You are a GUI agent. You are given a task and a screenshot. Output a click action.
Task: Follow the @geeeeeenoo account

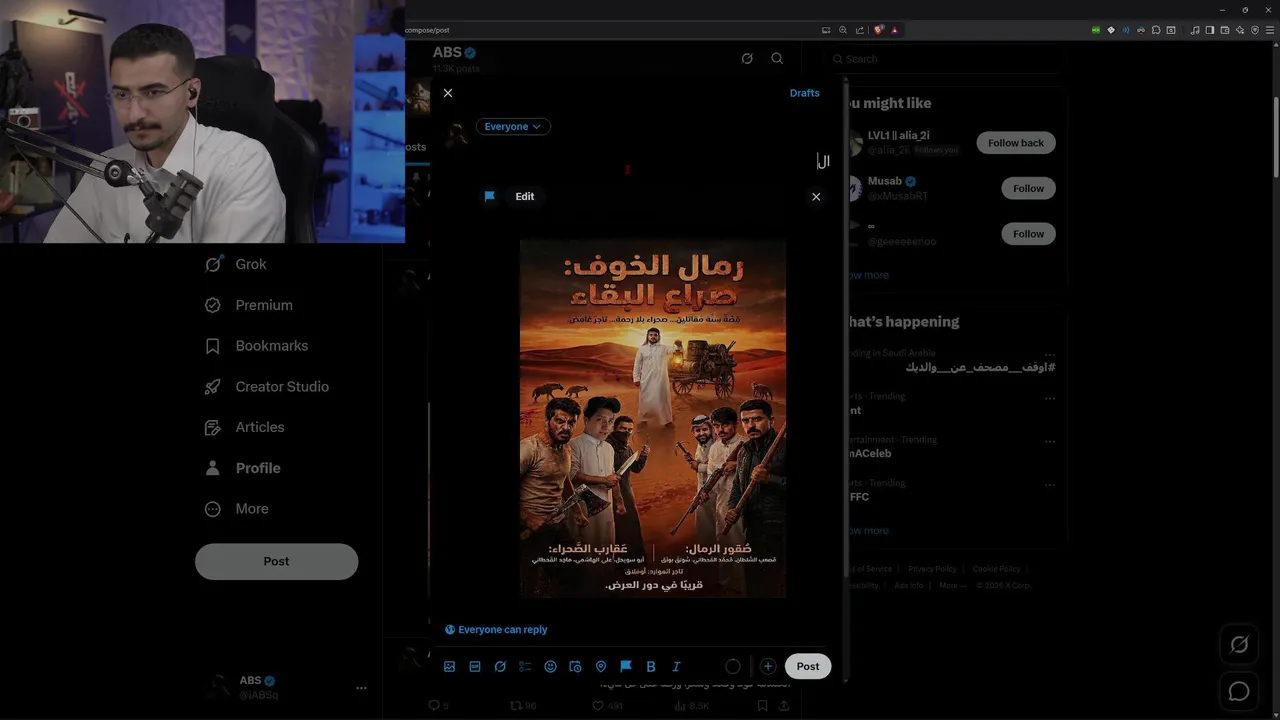click(x=1028, y=234)
